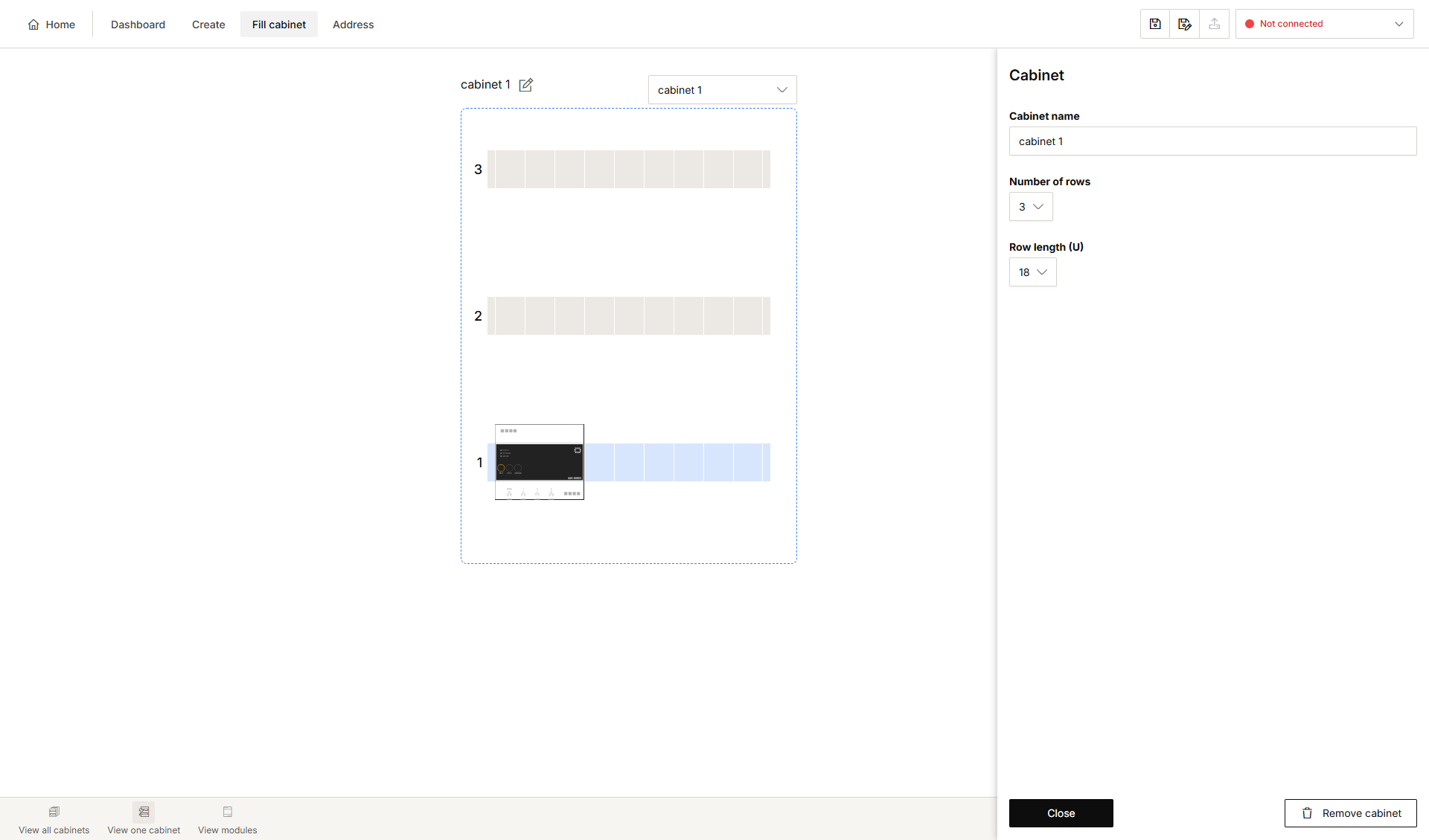Image resolution: width=1429 pixels, height=840 pixels.
Task: Click the upload icon in top toolbar
Action: [1215, 24]
